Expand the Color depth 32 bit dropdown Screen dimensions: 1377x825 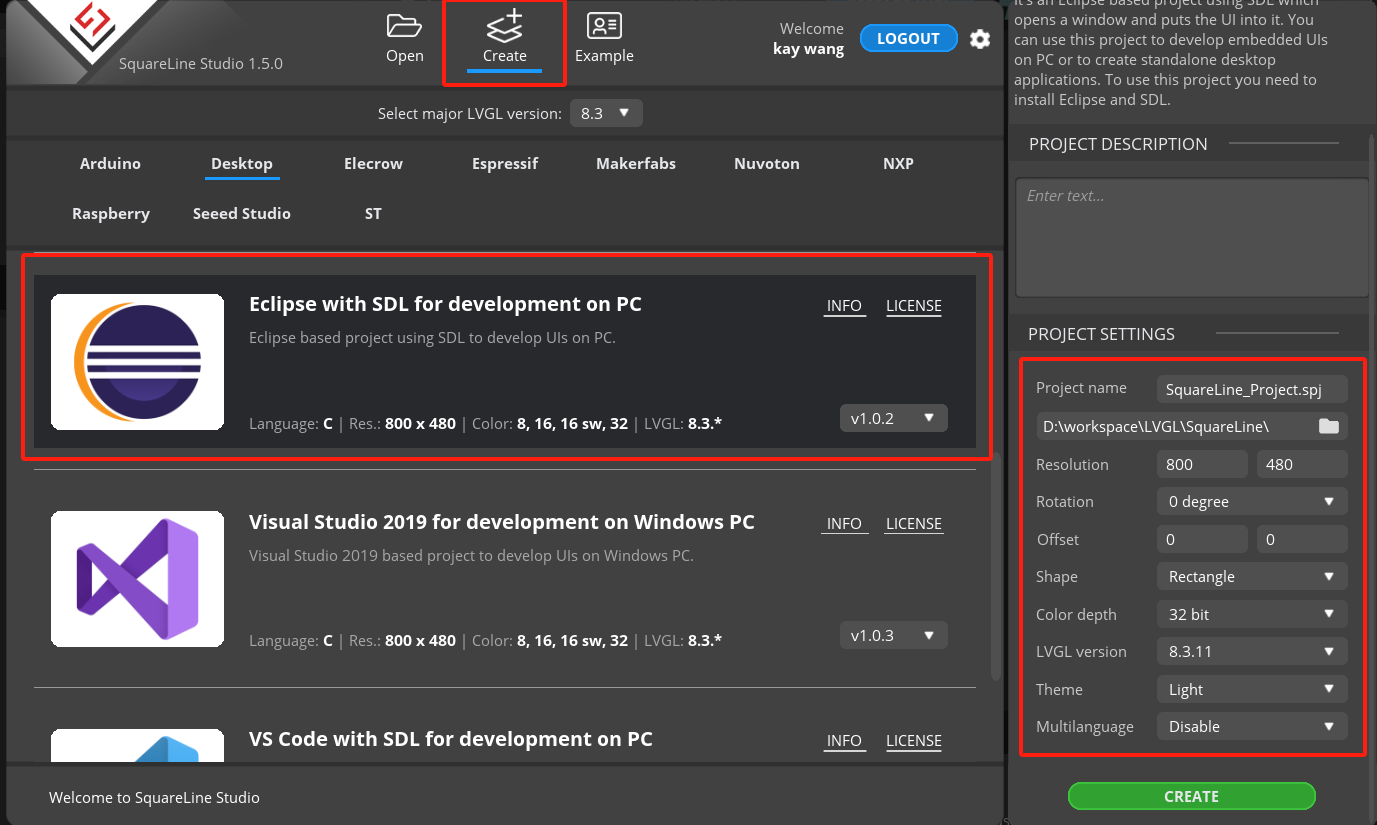coord(1252,614)
